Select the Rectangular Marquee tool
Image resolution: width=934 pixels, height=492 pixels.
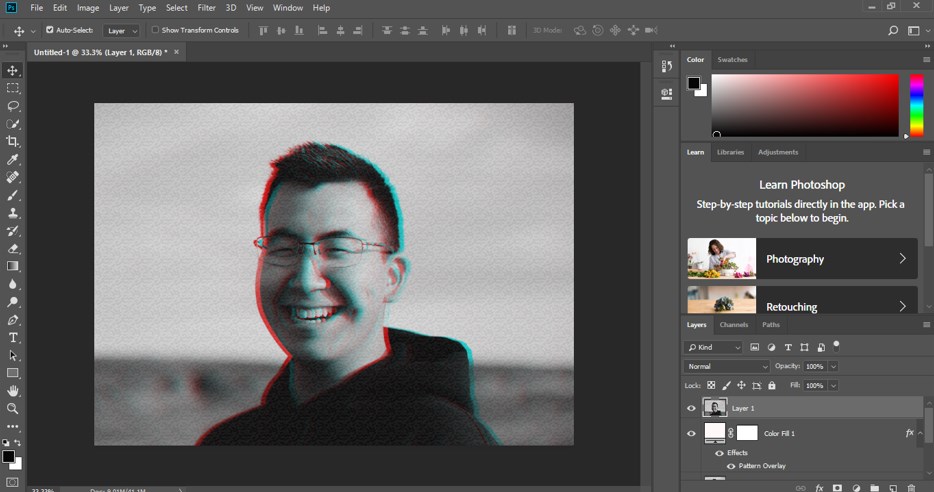click(13, 88)
